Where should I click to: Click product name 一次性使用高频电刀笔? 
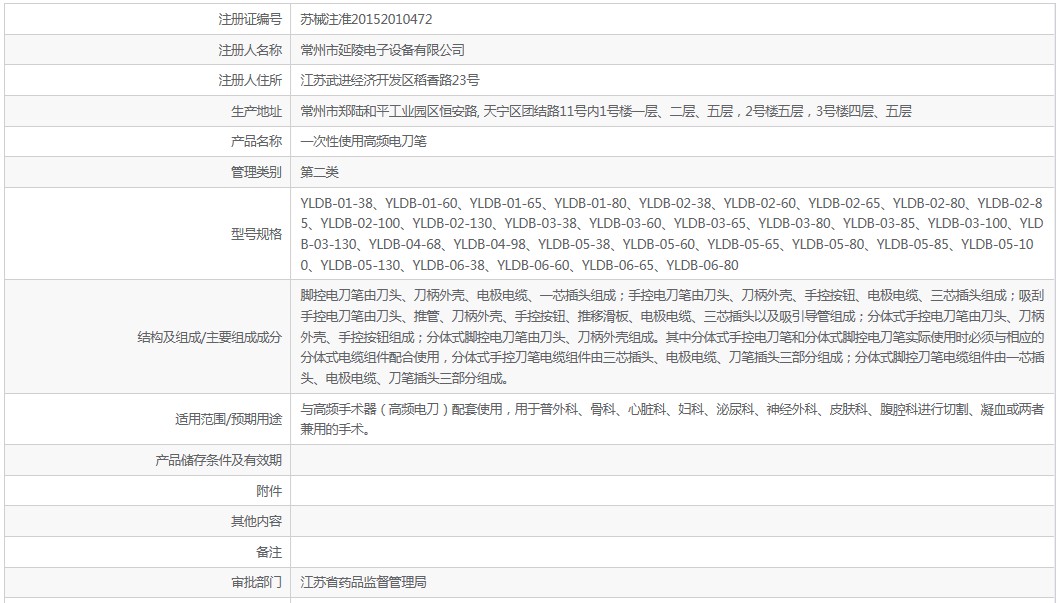tap(363, 141)
